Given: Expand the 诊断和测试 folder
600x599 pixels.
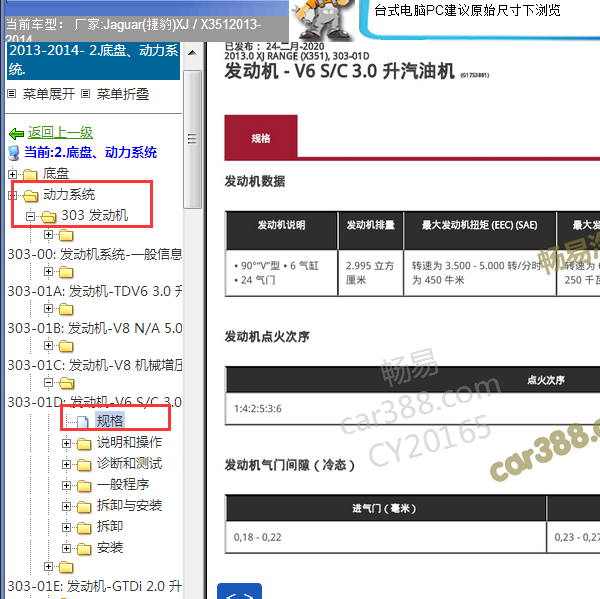Looking at the screenshot, I should click(67, 464).
